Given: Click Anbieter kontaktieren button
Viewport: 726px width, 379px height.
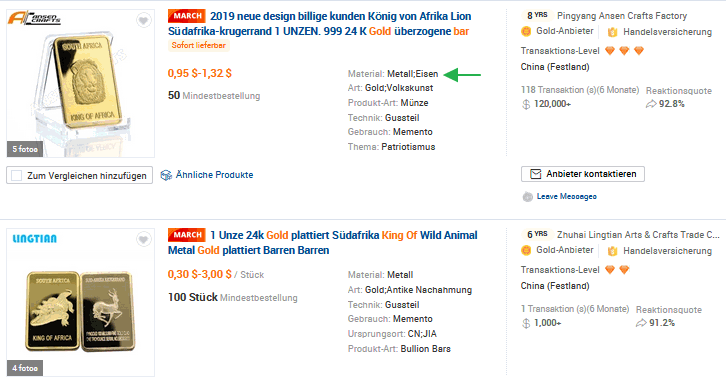Looking at the screenshot, I should 583,174.
